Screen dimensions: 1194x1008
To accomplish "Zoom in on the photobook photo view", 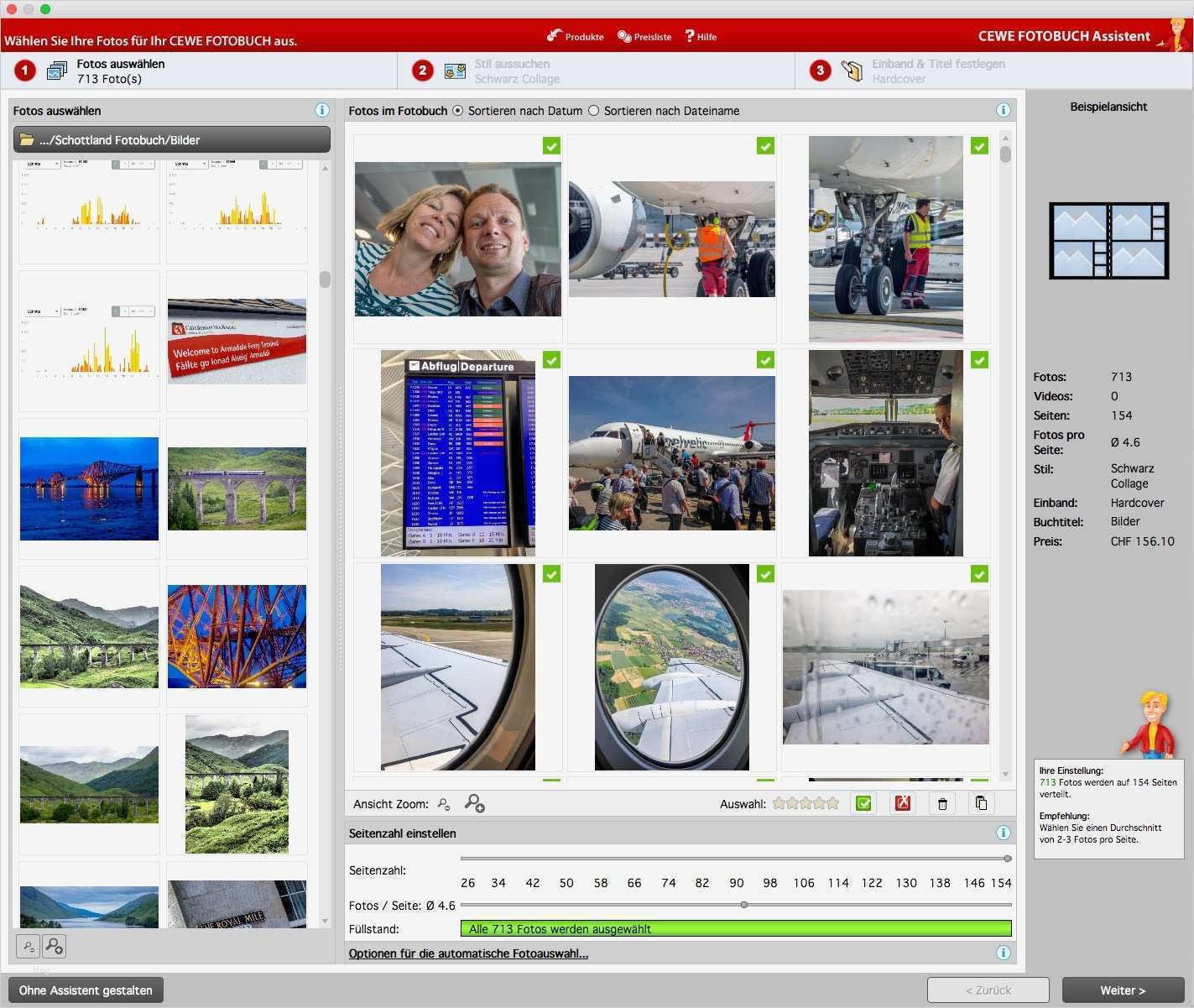I will click(x=475, y=804).
